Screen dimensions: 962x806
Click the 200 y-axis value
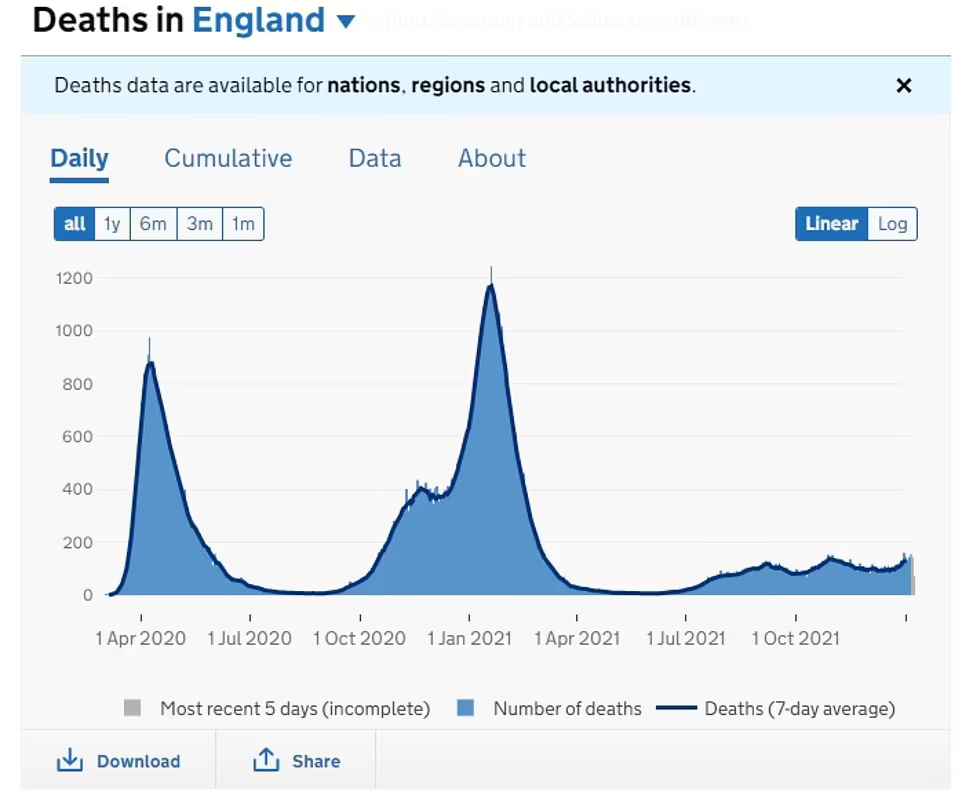point(77,543)
